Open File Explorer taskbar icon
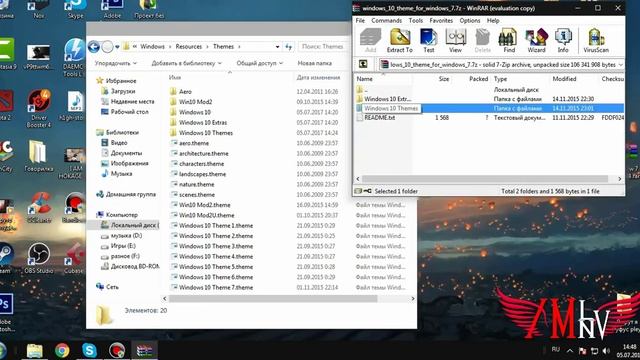 35,350
